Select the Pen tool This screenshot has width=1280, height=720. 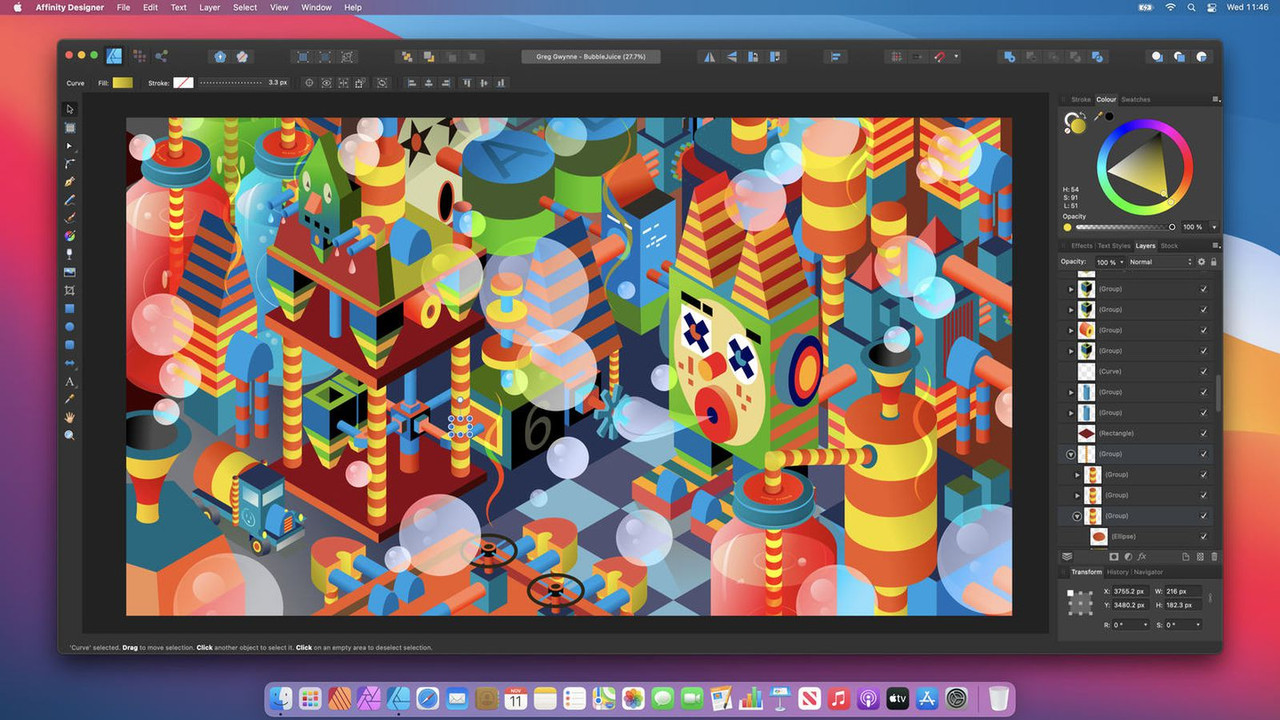click(70, 181)
